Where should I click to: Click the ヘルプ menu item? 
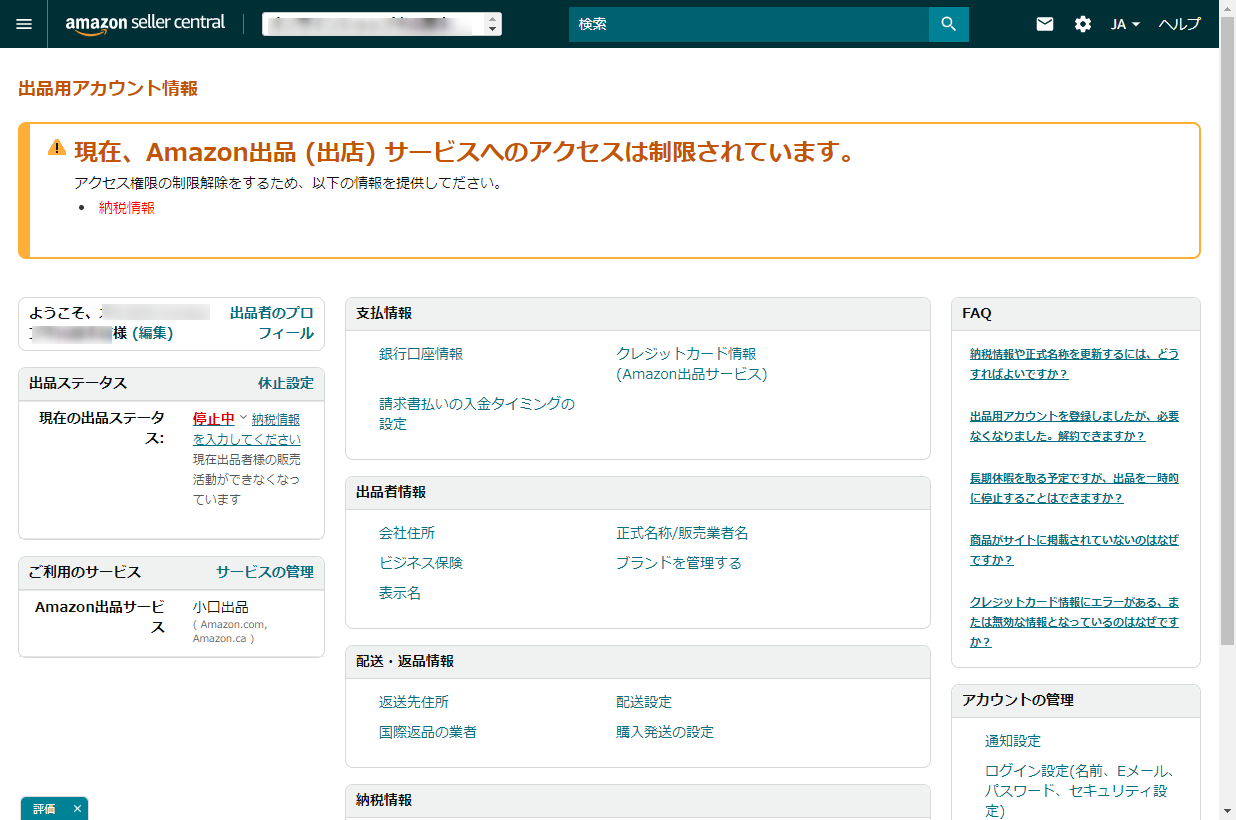(1179, 24)
